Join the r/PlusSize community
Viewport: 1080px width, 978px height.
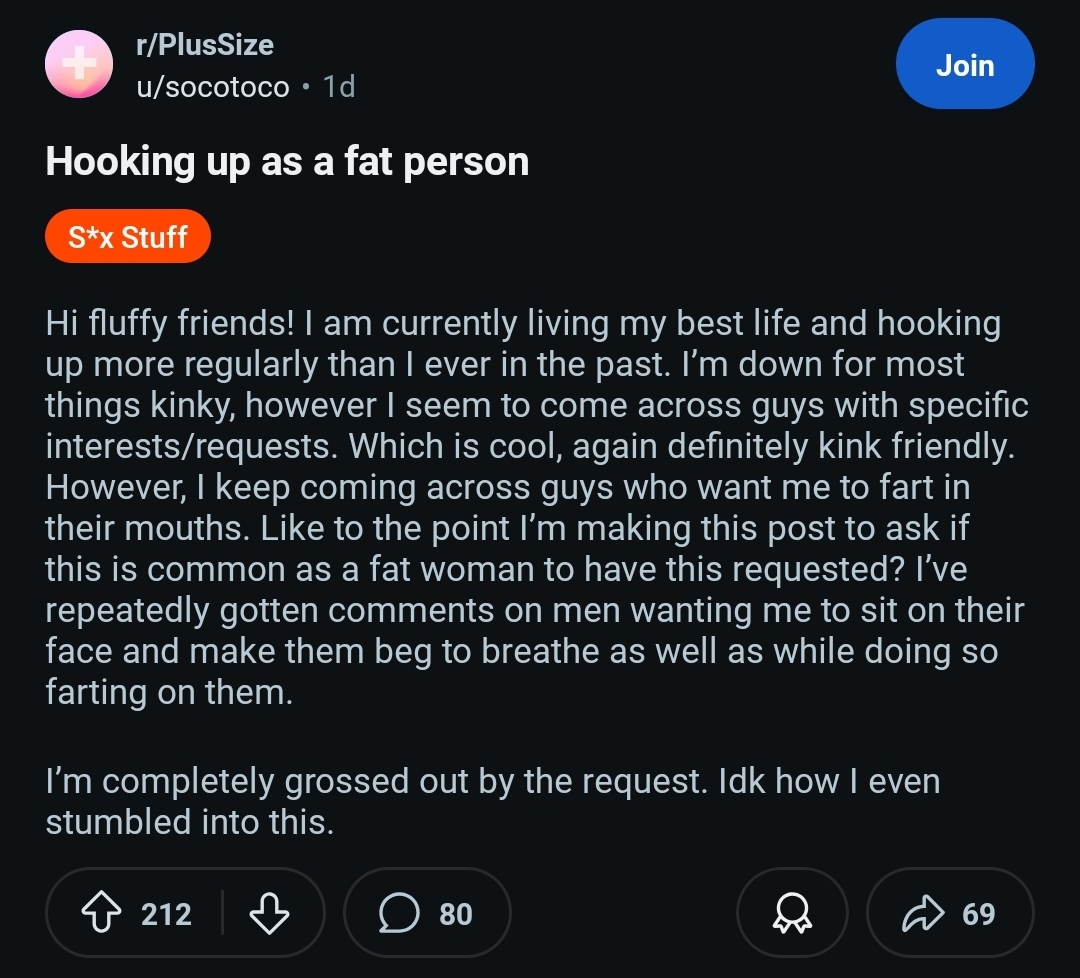pos(965,64)
